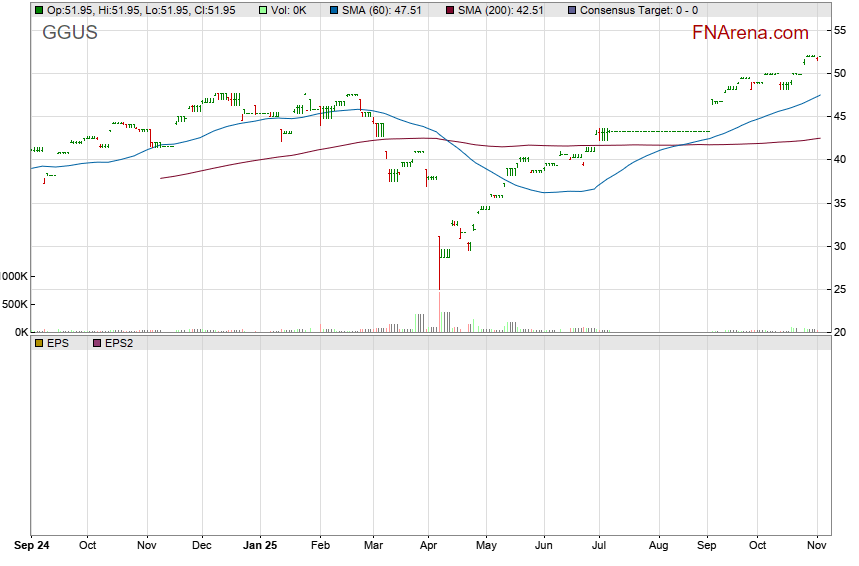The width and height of the screenshot is (859, 566).
Task: Click the gold EPS legend square
Action: coord(38,342)
